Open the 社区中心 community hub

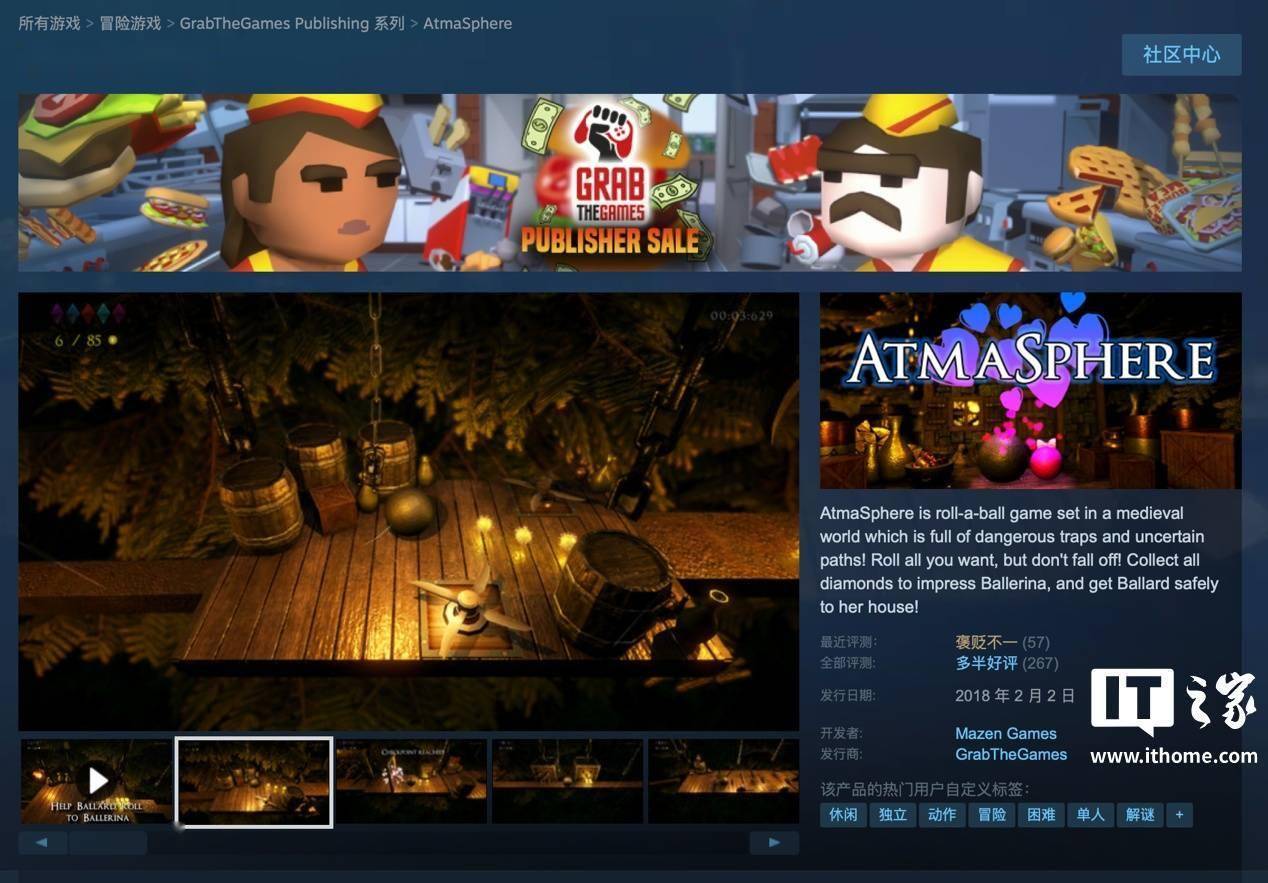[x=1181, y=55]
